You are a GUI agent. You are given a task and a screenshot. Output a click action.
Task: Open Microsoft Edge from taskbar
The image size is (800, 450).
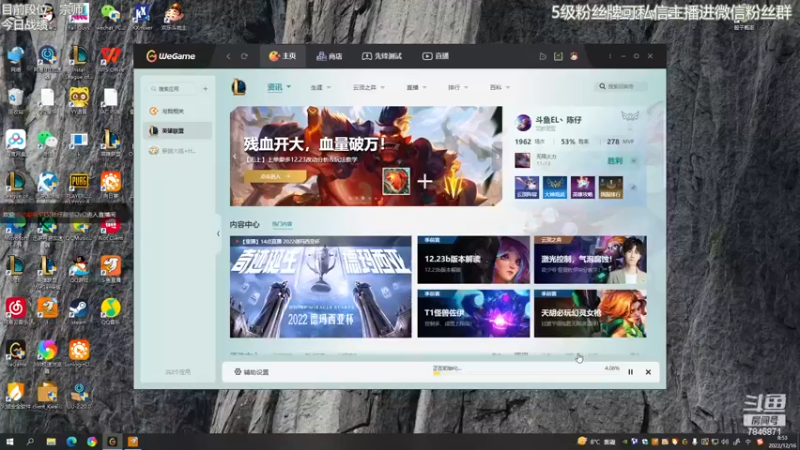pyautogui.click(x=71, y=442)
